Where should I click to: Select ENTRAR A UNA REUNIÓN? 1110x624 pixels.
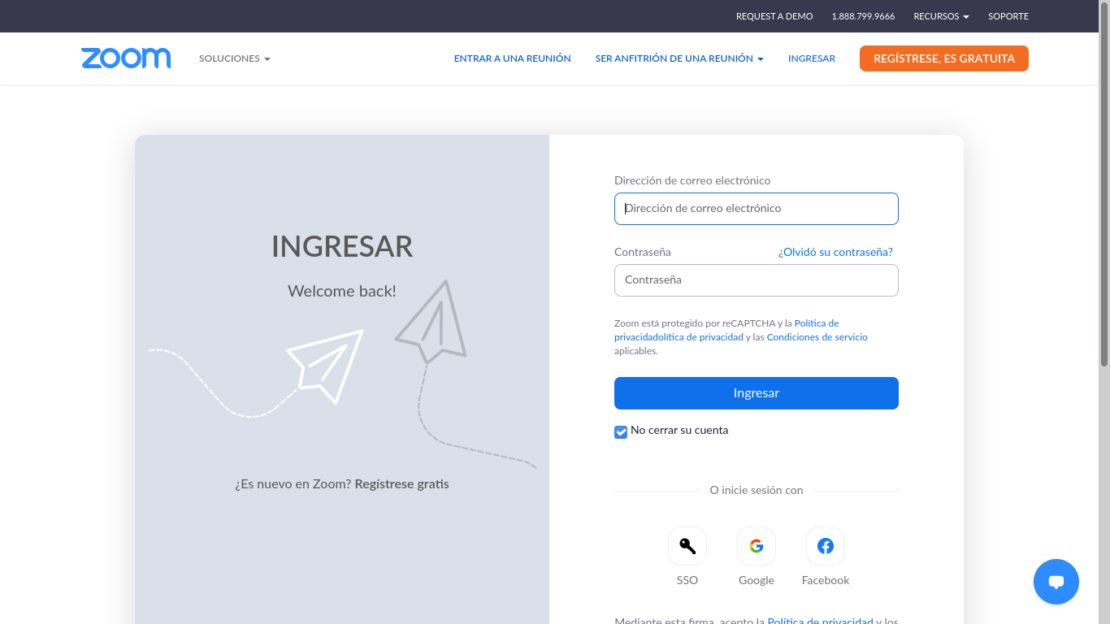point(512,58)
